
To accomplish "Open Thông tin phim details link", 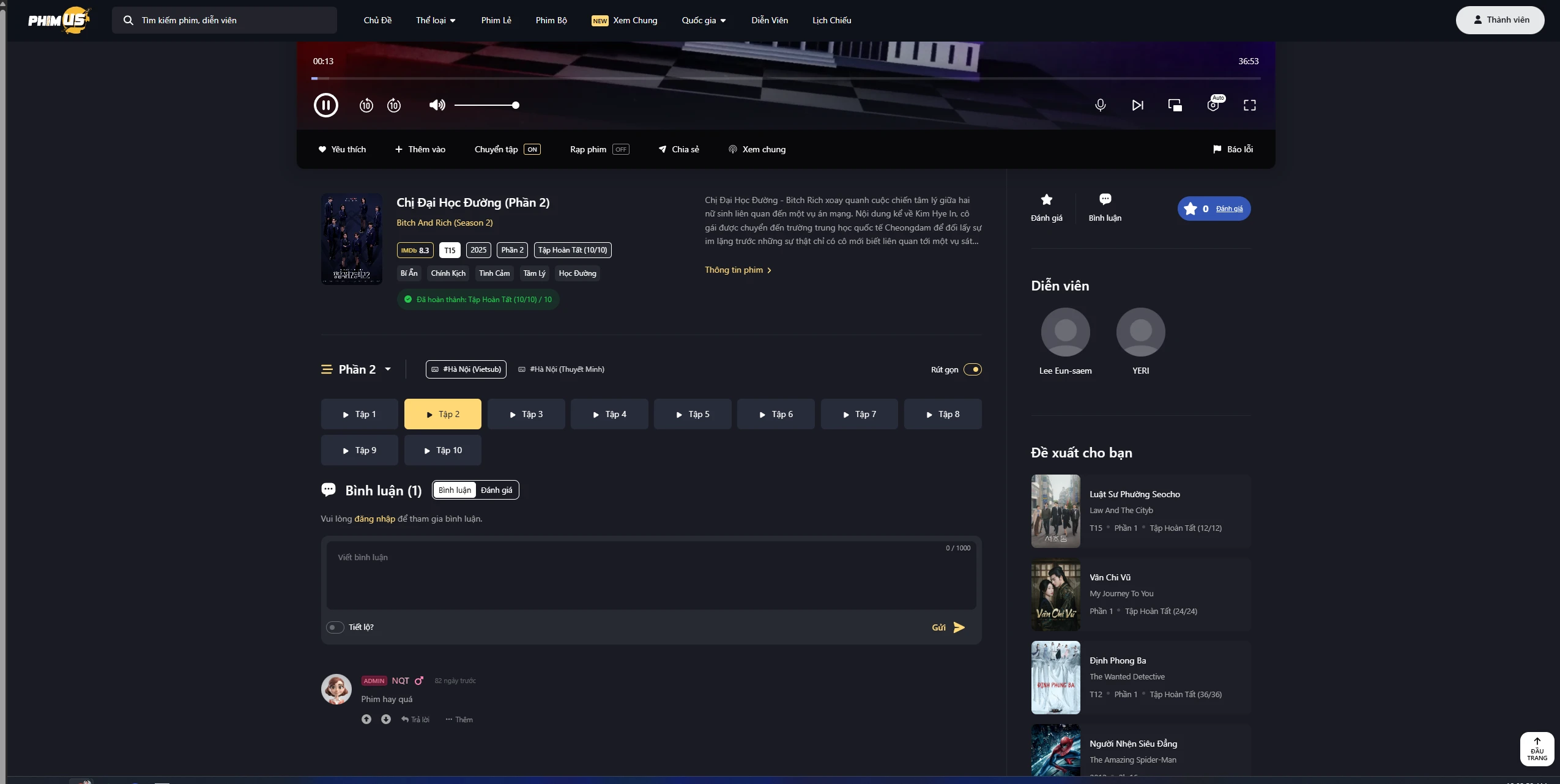I will pos(737,270).
